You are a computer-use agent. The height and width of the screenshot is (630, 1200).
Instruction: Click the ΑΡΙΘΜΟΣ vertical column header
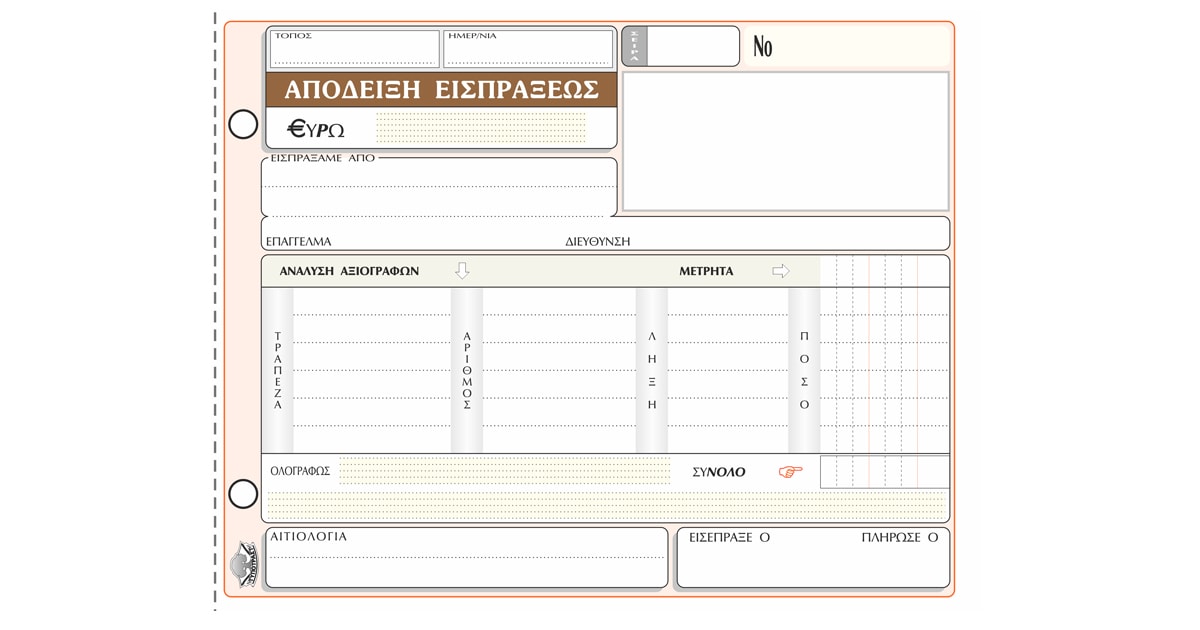click(x=466, y=370)
